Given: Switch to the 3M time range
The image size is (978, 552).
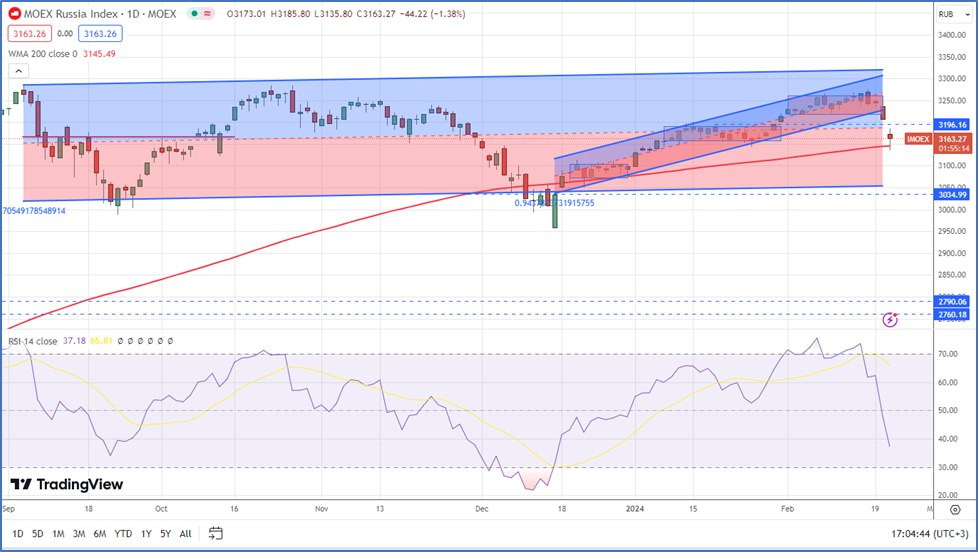Looking at the screenshot, I should (x=79, y=534).
